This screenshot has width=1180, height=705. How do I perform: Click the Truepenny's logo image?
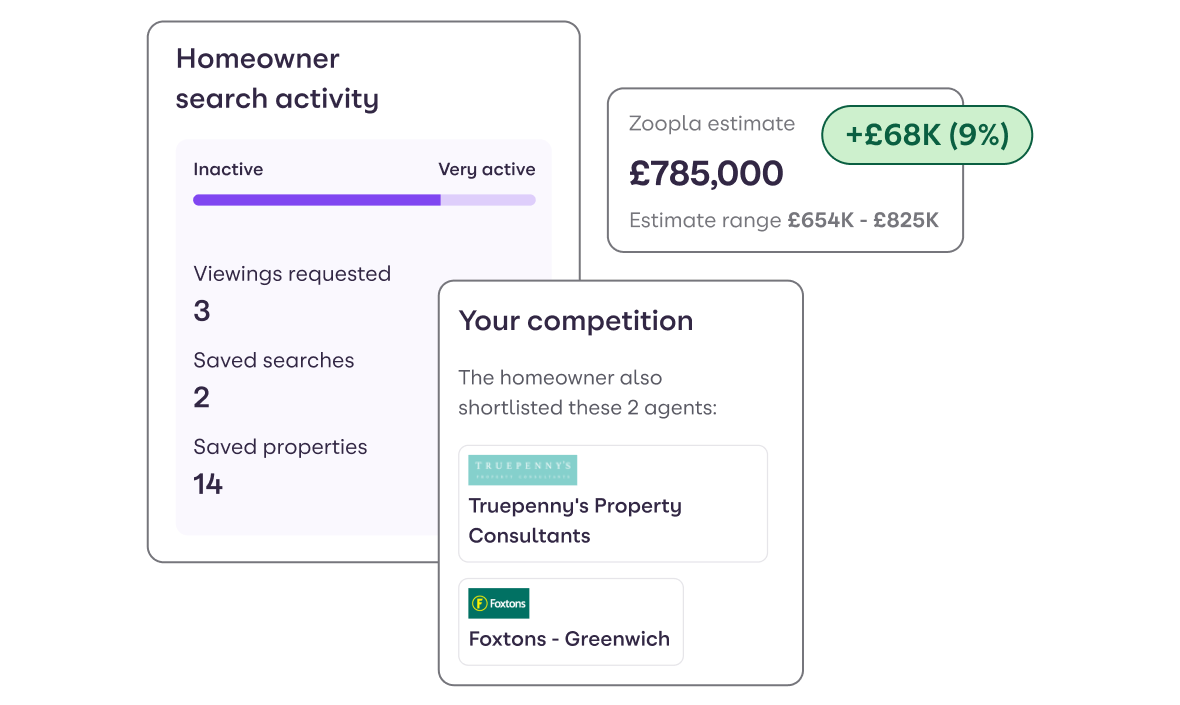tap(522, 469)
